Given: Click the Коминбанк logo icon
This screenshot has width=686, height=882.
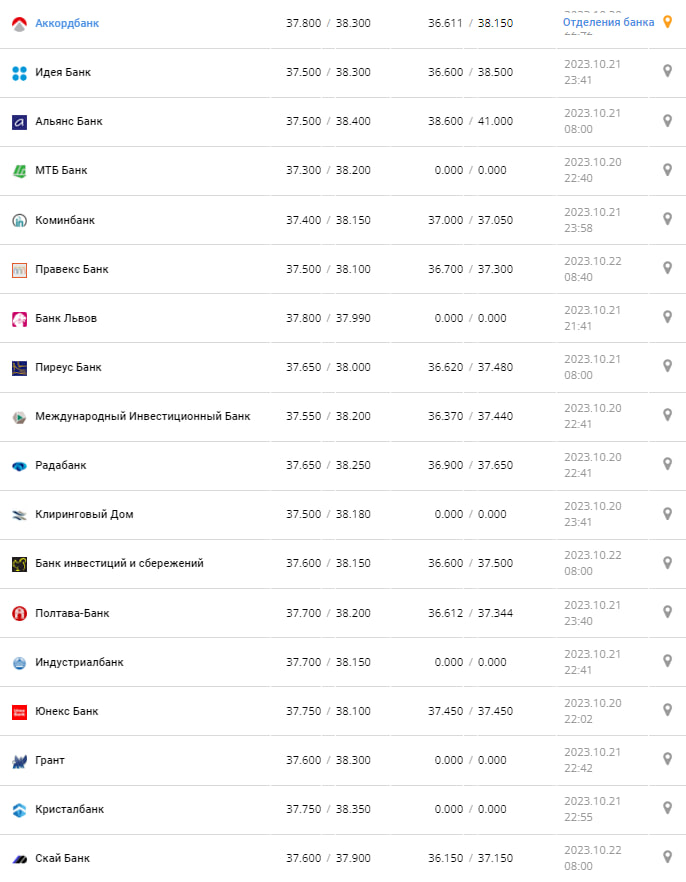Looking at the screenshot, I should (19, 220).
